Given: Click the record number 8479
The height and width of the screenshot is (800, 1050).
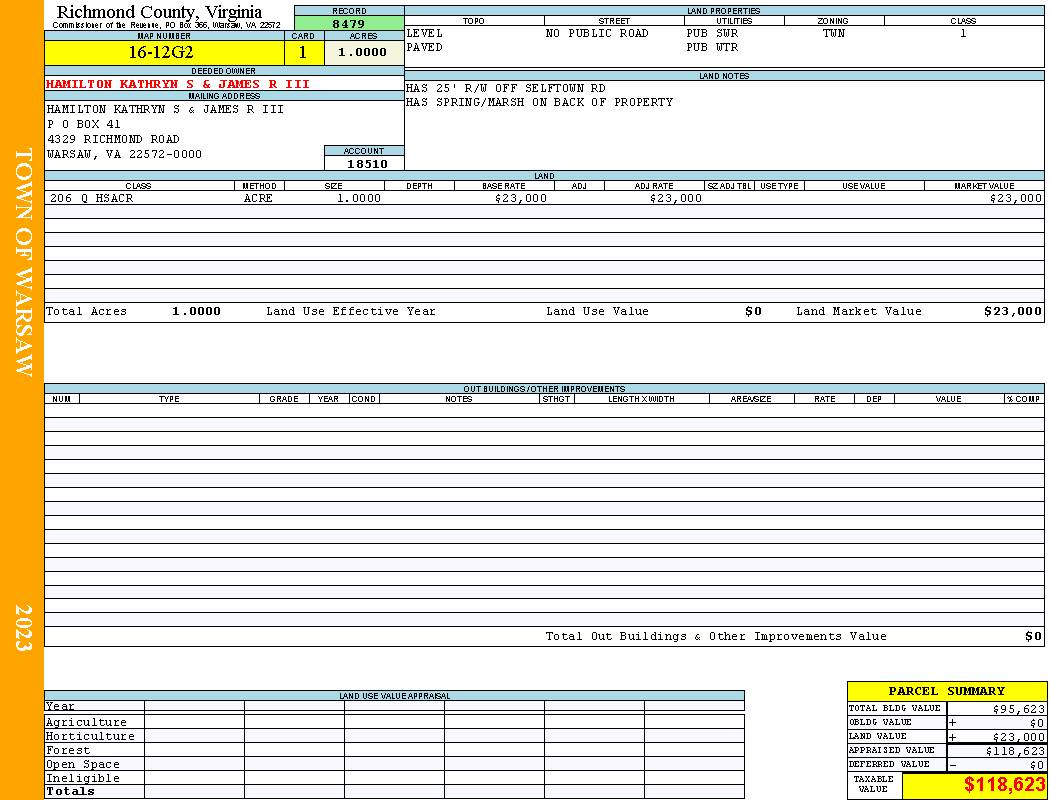Looking at the screenshot, I should click(x=349, y=23).
